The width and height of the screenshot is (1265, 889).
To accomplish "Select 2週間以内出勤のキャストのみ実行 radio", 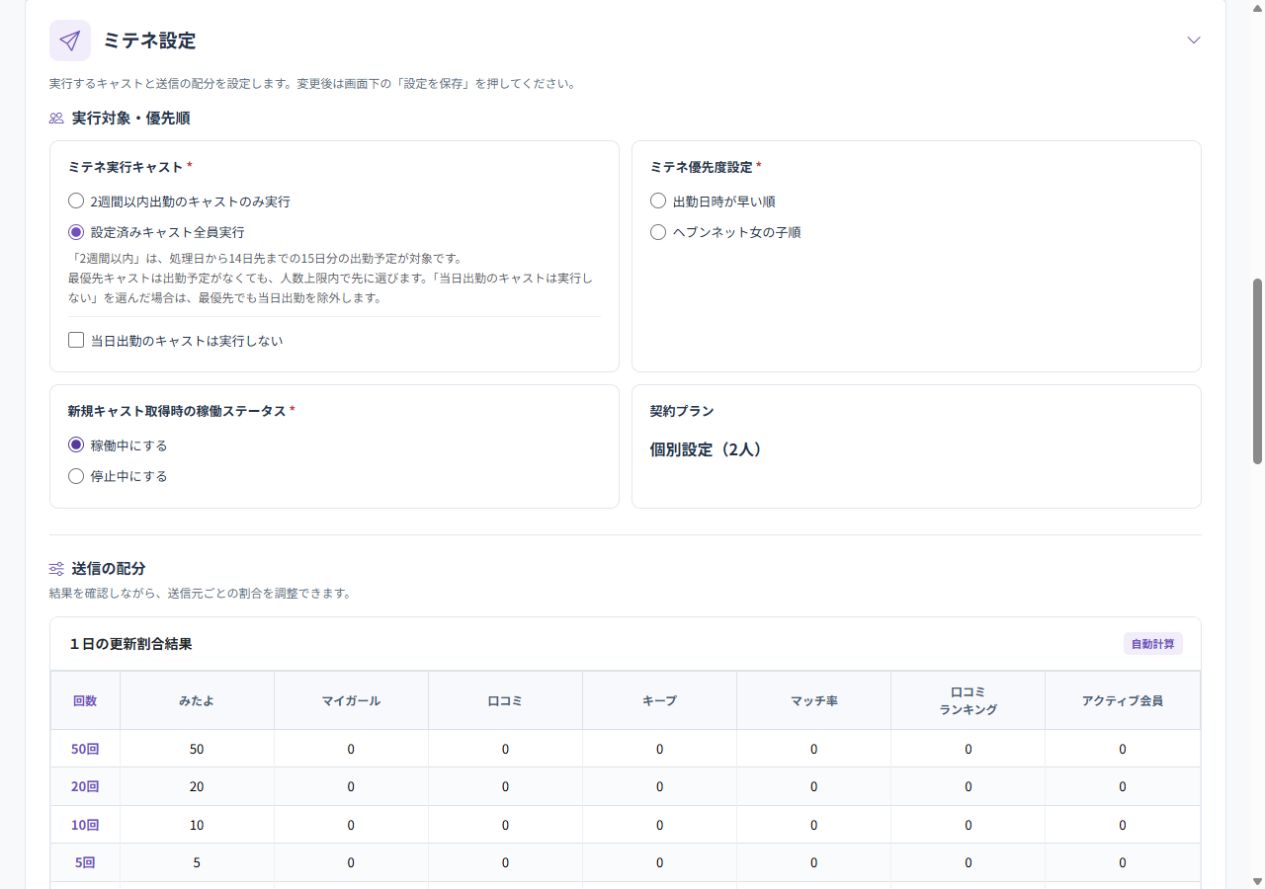I will pos(76,201).
